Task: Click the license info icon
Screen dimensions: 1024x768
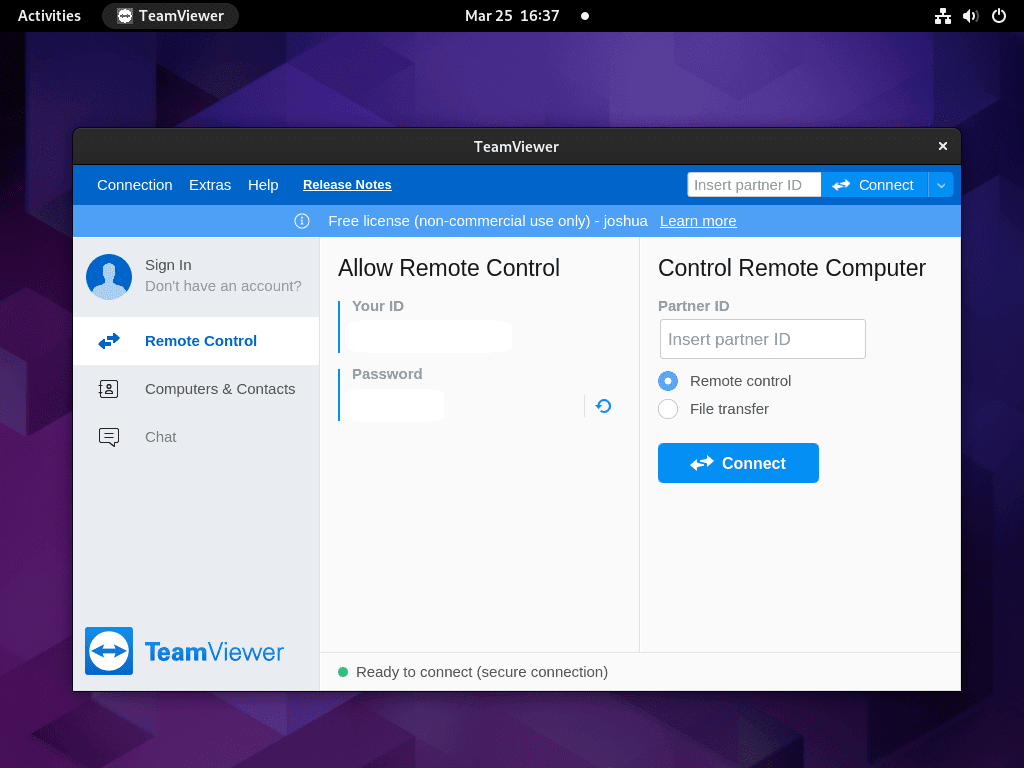Action: 302,221
